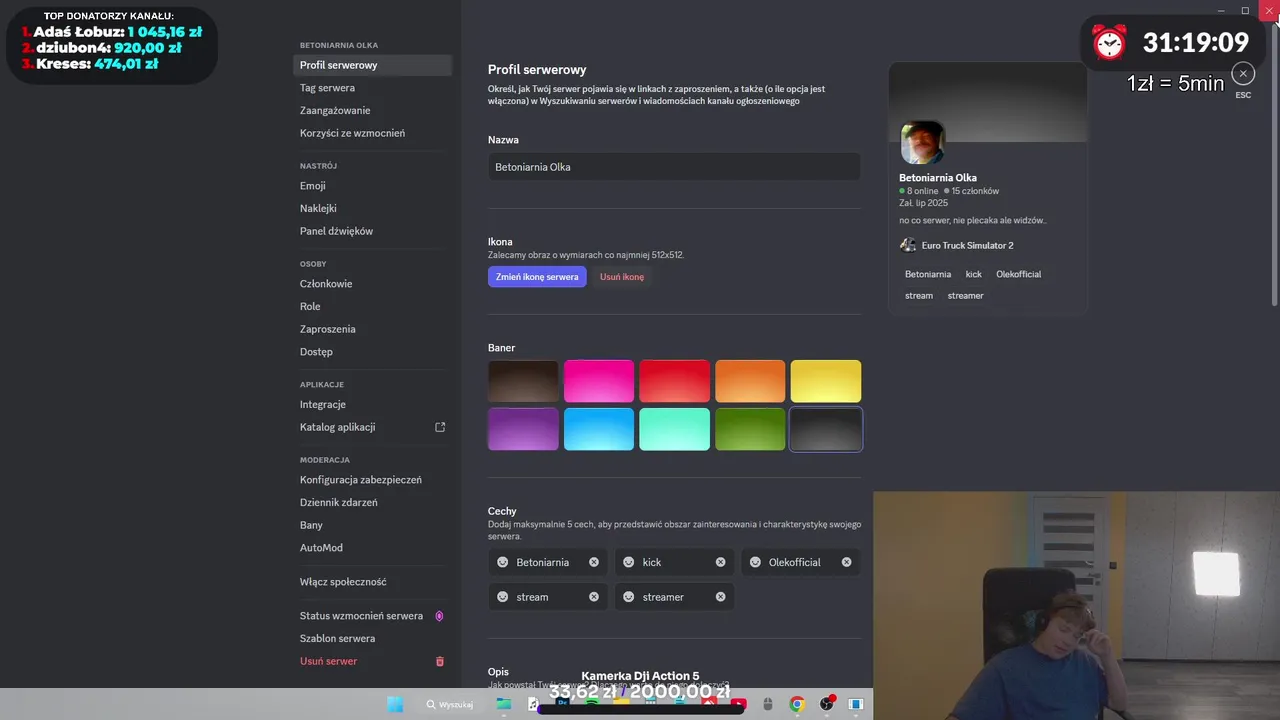Click the server avatar in preview card
Image resolution: width=1280 pixels, height=720 pixels.
[922, 143]
